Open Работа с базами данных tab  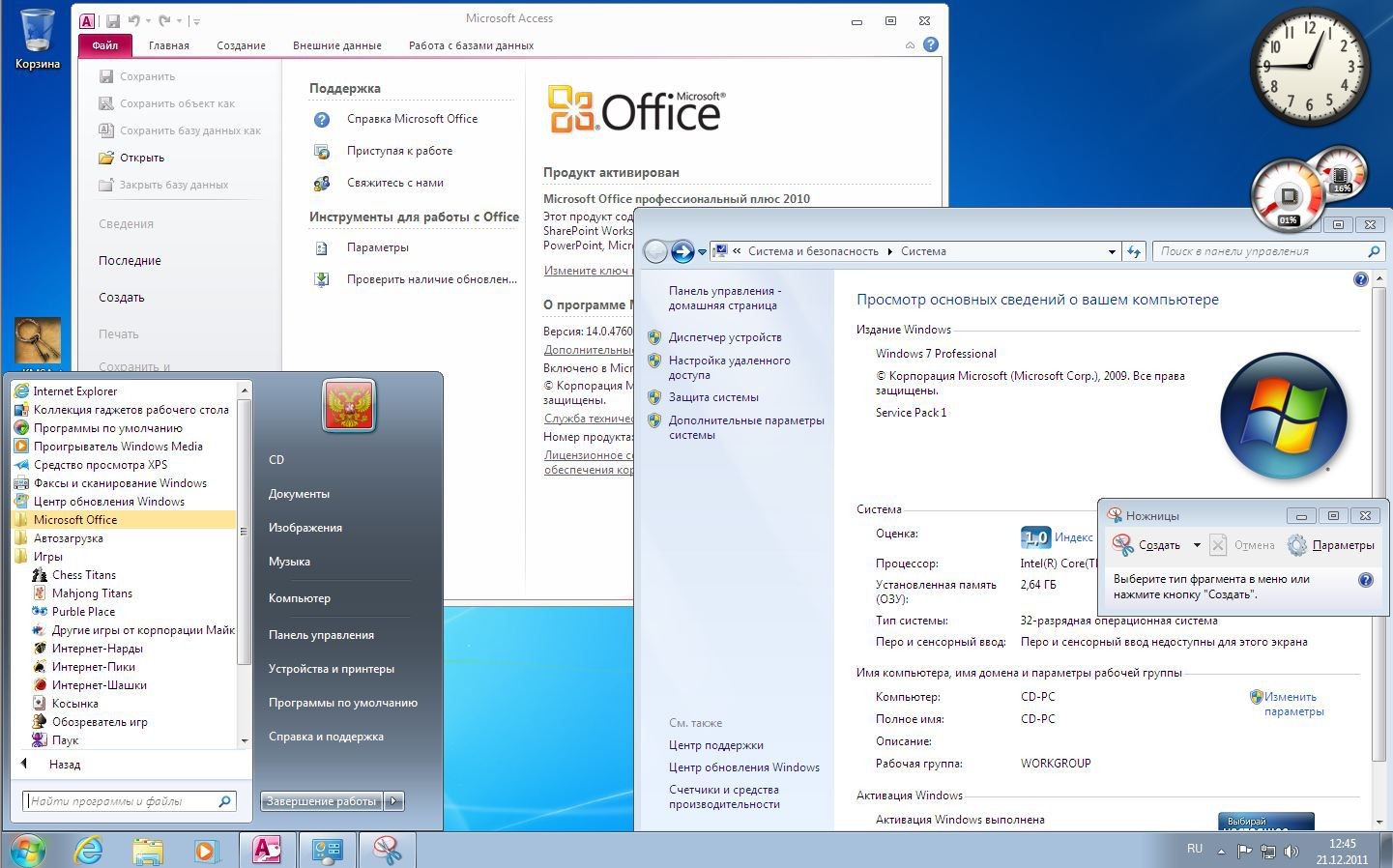coord(471,45)
